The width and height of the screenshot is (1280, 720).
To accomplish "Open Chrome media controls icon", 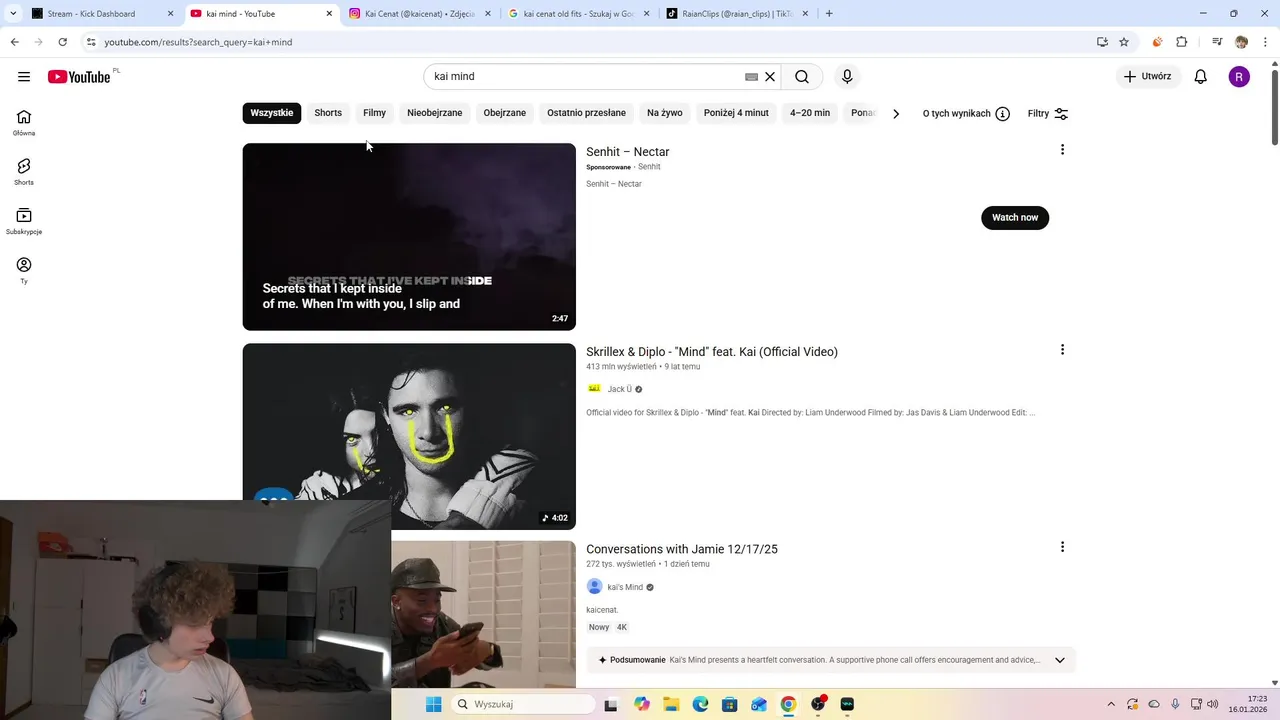I will pos(1217,42).
